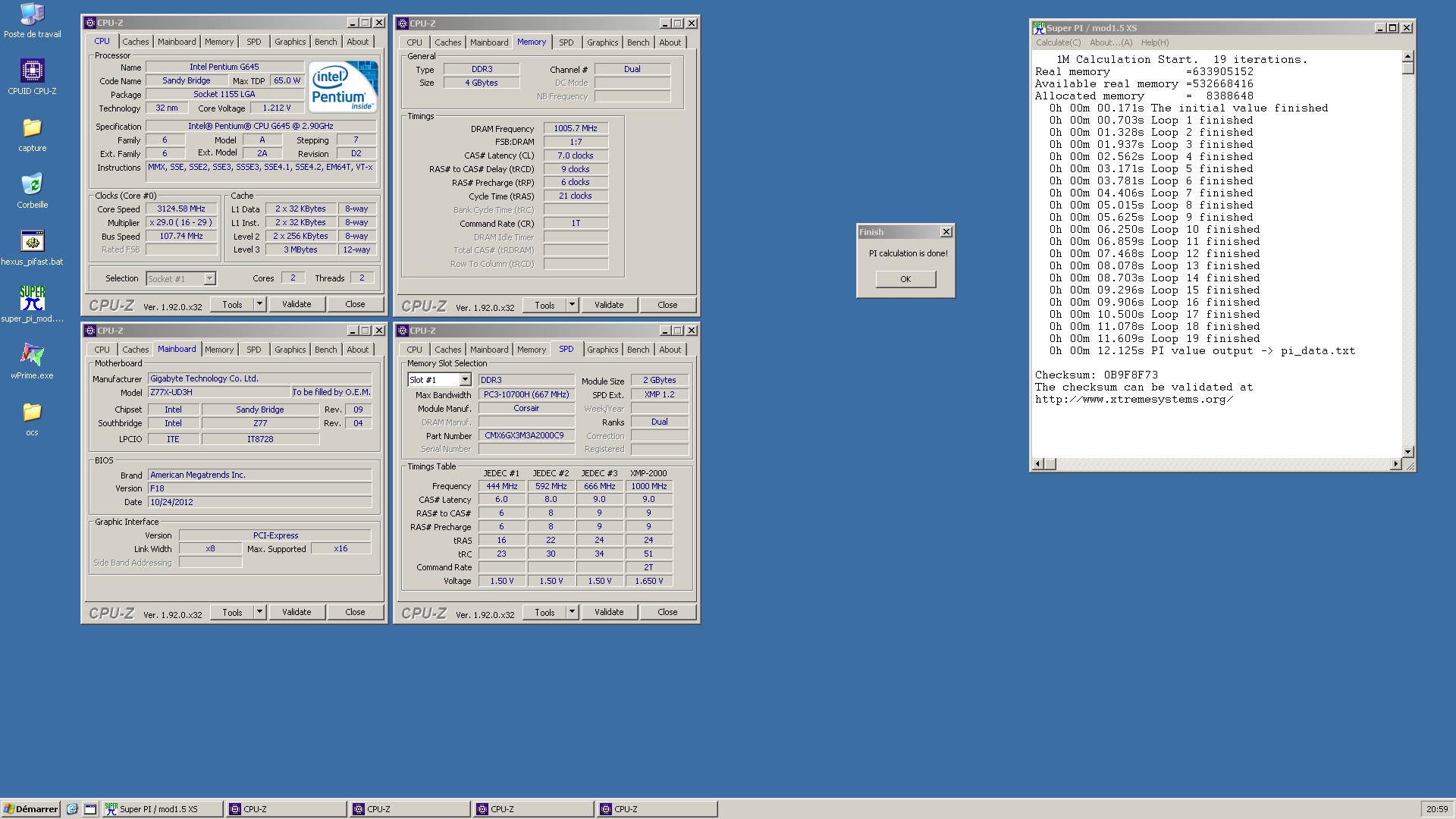The image size is (1456, 819).
Task: Launch wPrime.exe desktop icon
Action: 32,362
